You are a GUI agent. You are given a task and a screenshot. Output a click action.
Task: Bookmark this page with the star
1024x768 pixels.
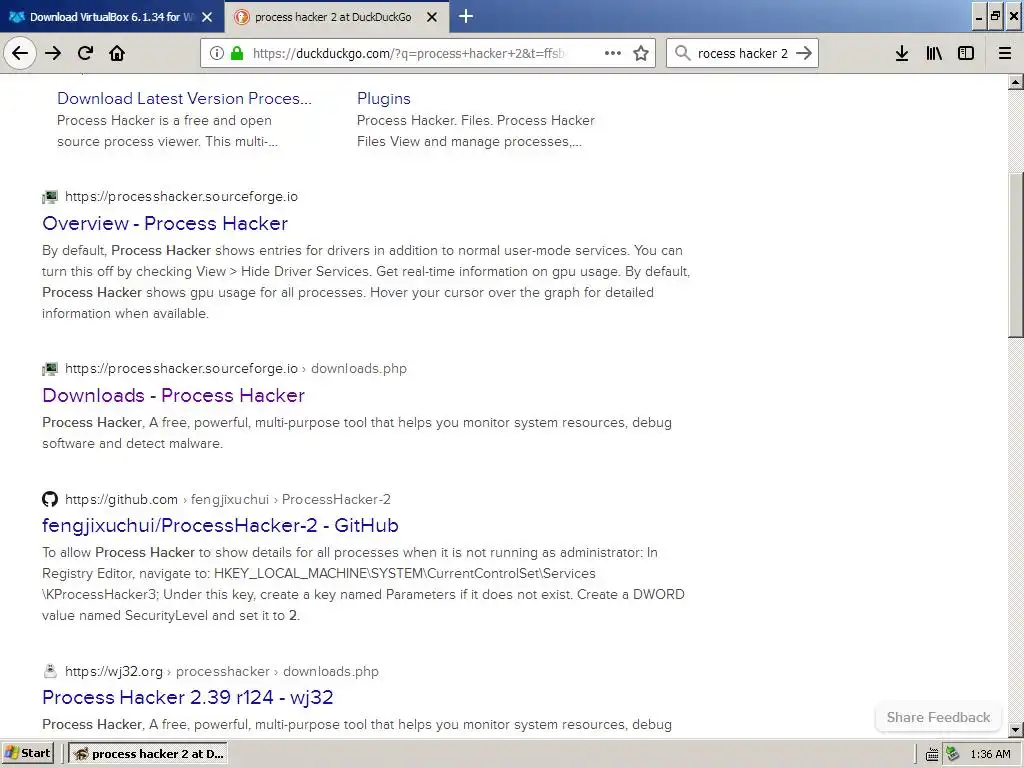641,53
